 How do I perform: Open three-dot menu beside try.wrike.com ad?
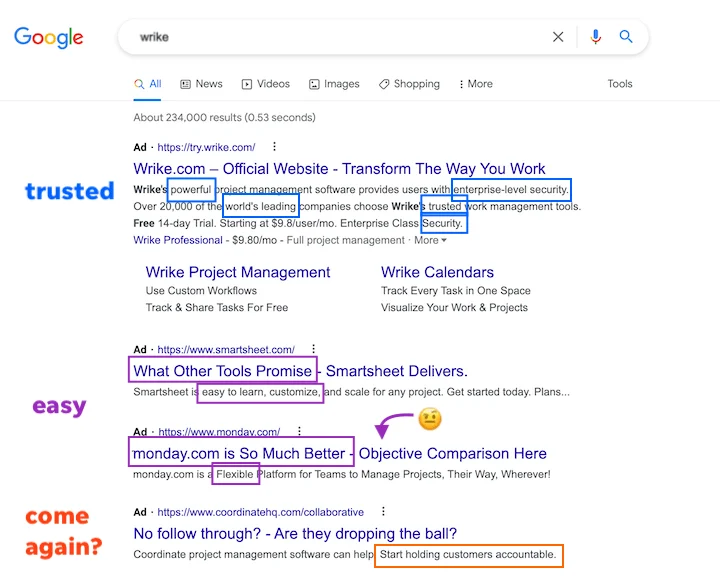[275, 147]
